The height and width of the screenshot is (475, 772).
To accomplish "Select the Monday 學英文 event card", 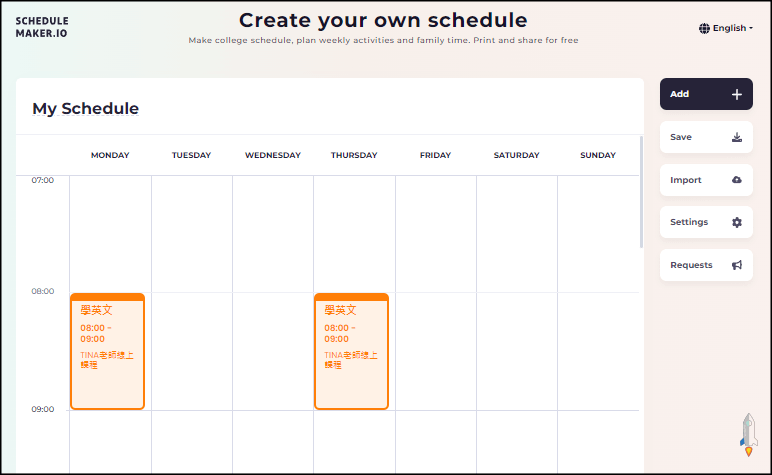I will (107, 351).
